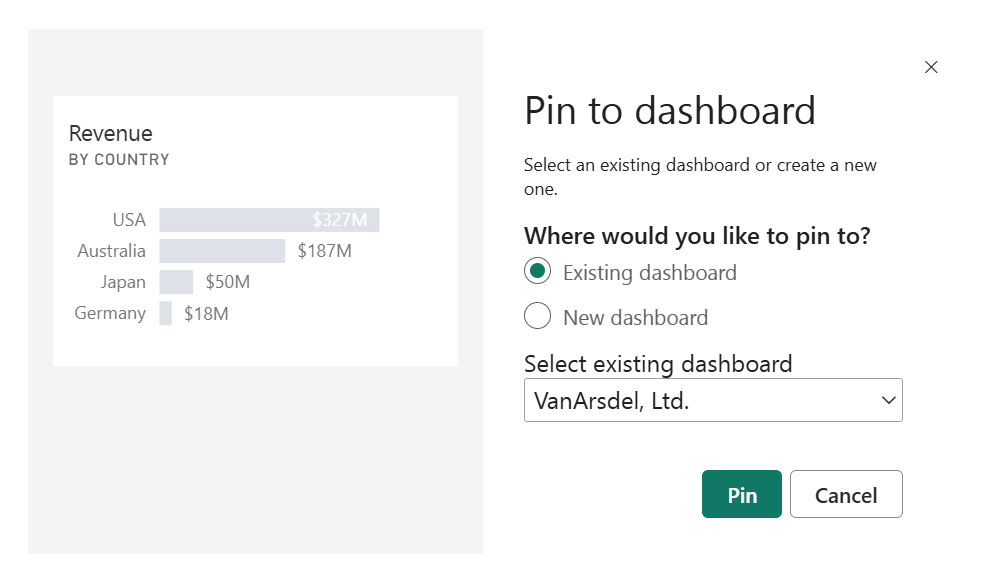Screen dimensions: 1003x583
Task: Click the $187M value label
Action: coord(325,251)
